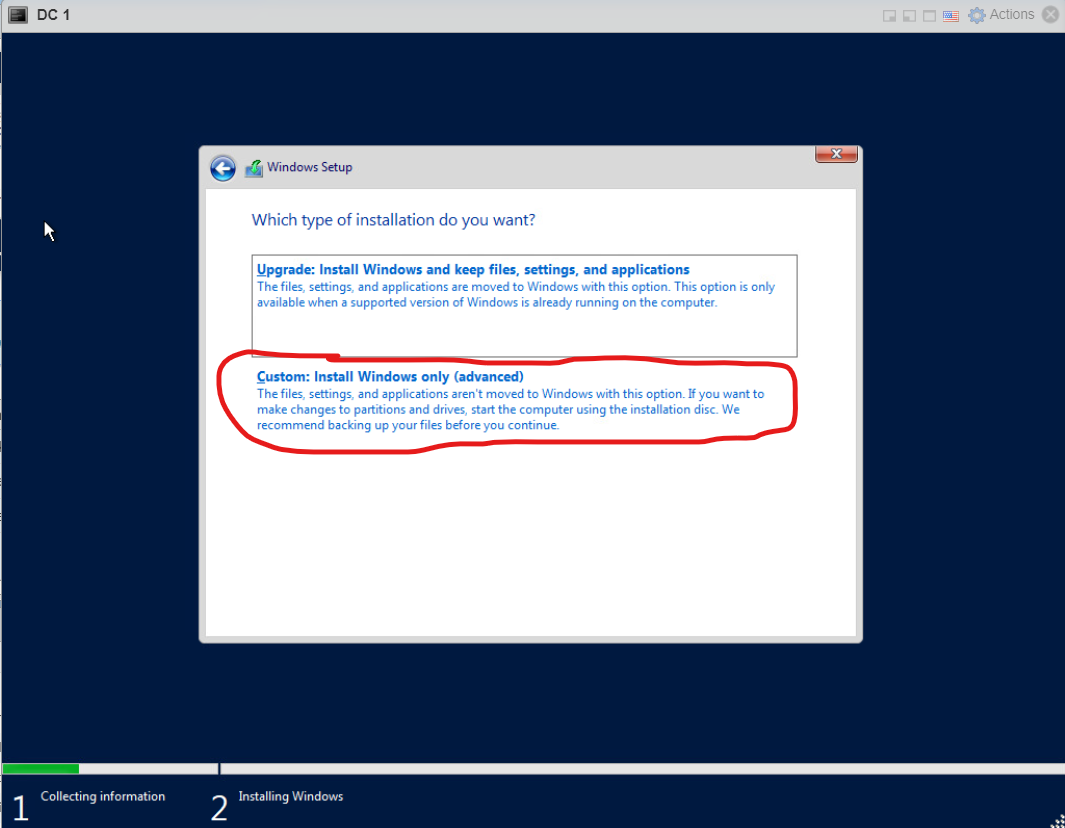Click the Custom option's description paragraph
Image resolution: width=1065 pixels, height=828 pixels.
point(510,410)
